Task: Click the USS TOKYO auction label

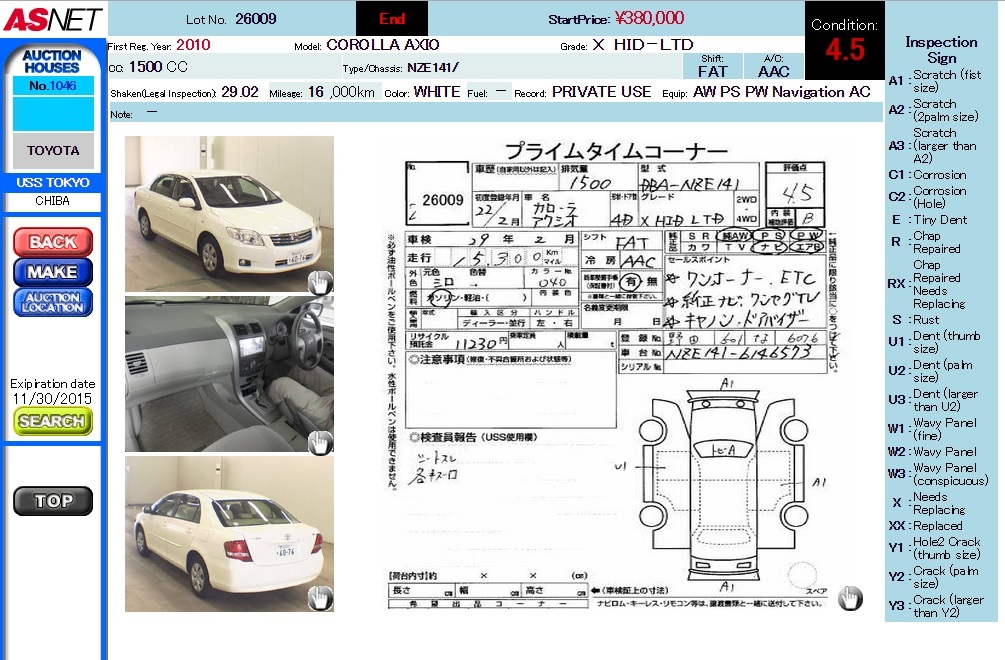Action: pyautogui.click(x=53, y=183)
